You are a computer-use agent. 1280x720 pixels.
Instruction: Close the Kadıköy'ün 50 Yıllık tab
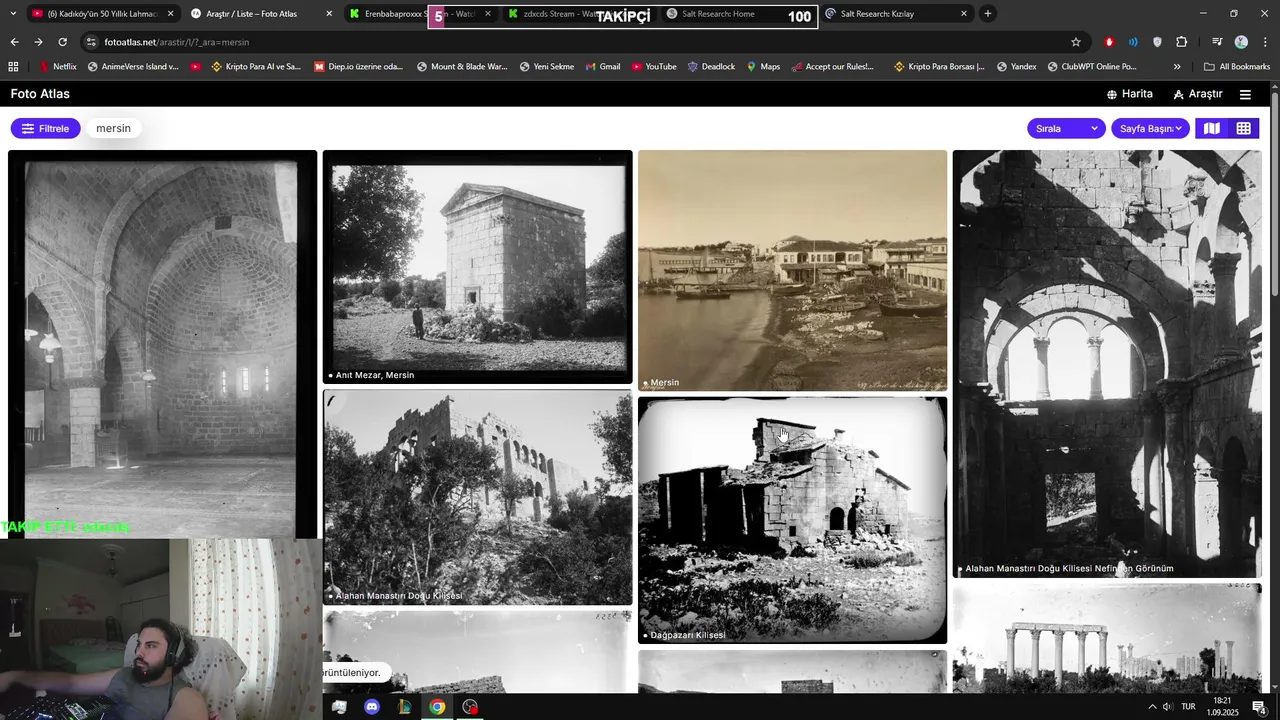pyautogui.click(x=170, y=14)
